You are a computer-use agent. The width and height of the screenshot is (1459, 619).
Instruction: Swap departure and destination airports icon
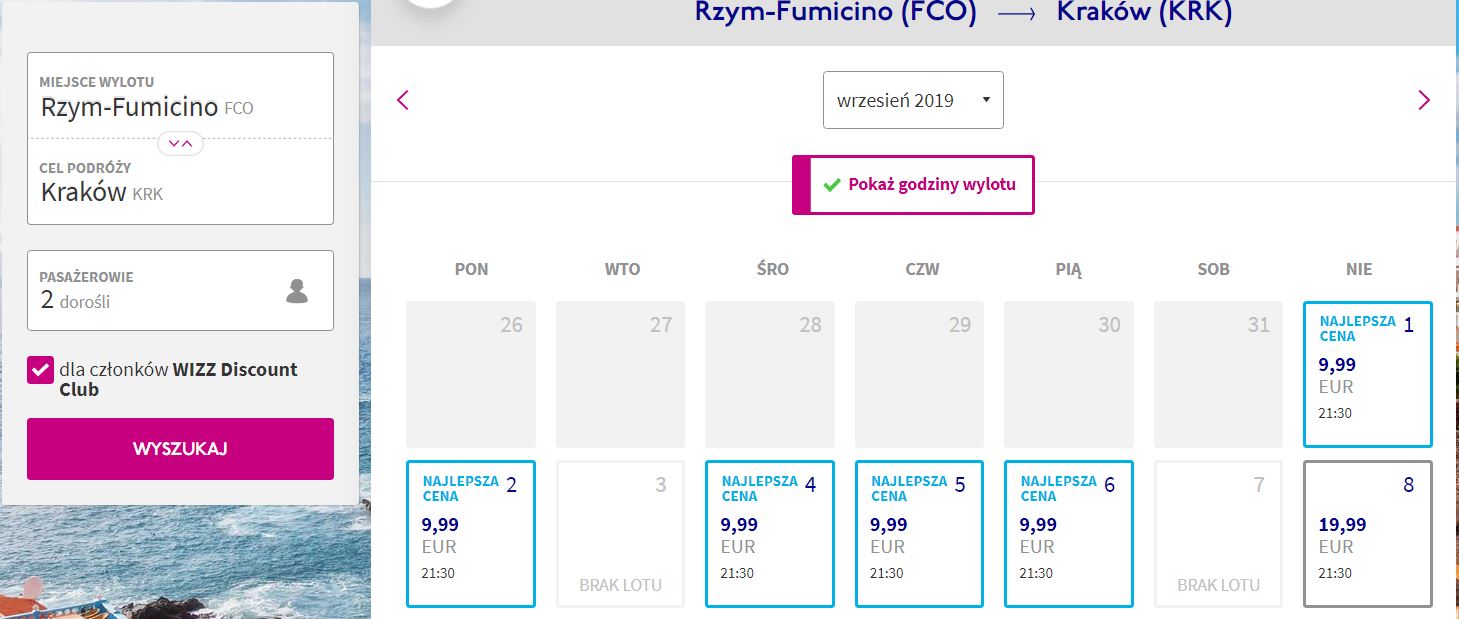181,143
